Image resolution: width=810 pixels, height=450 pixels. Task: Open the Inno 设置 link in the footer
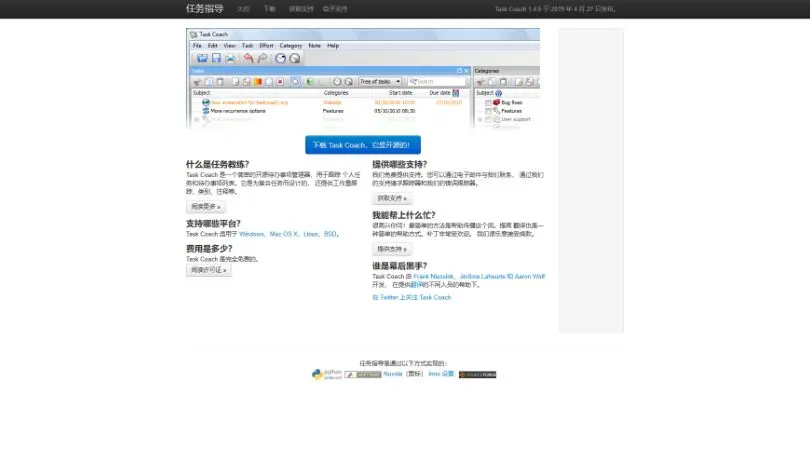click(441, 374)
